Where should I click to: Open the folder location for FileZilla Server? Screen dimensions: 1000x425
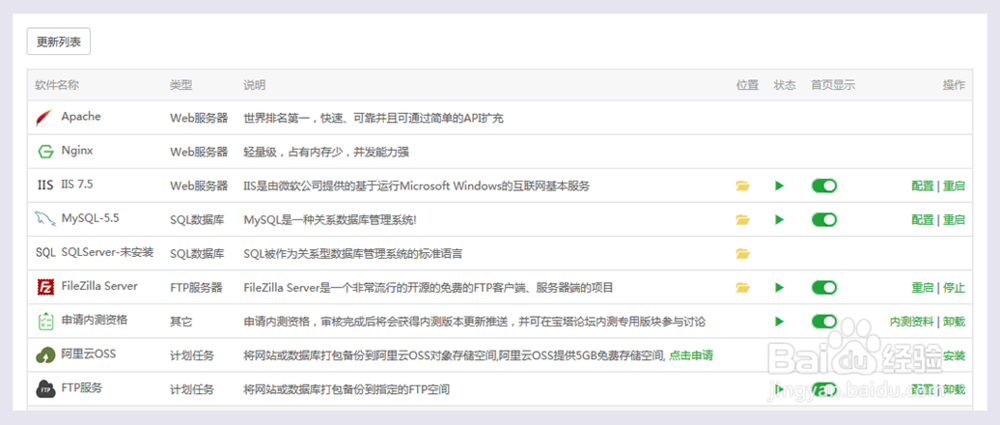[x=742, y=287]
